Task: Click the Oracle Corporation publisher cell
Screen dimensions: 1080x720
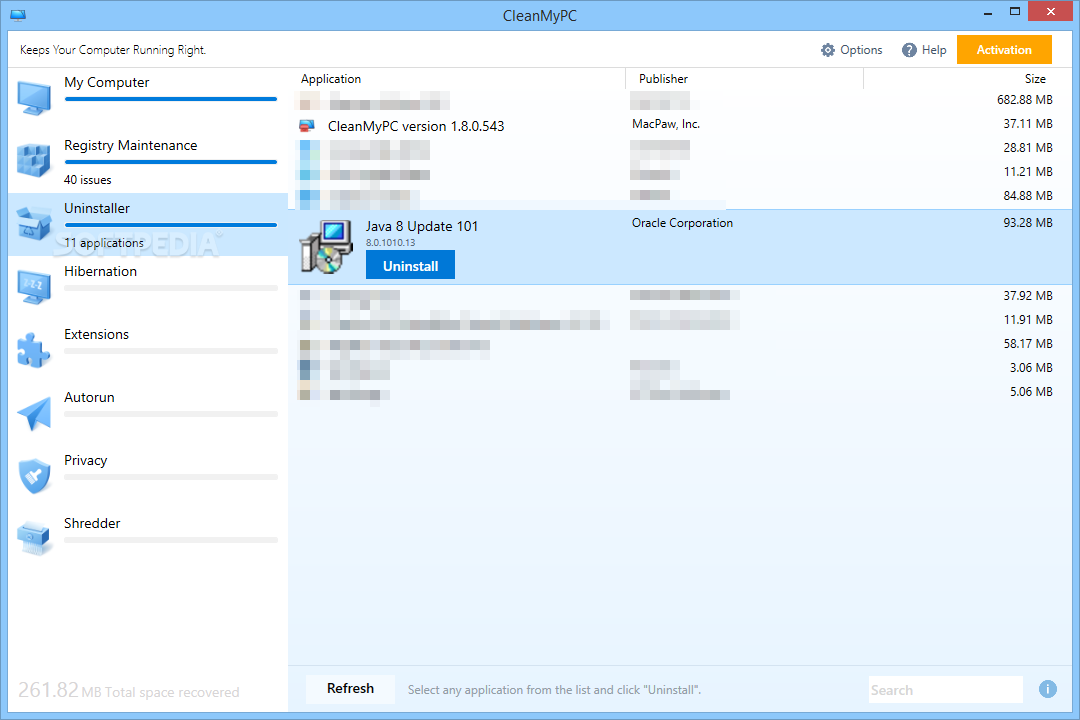Action: coord(683,223)
